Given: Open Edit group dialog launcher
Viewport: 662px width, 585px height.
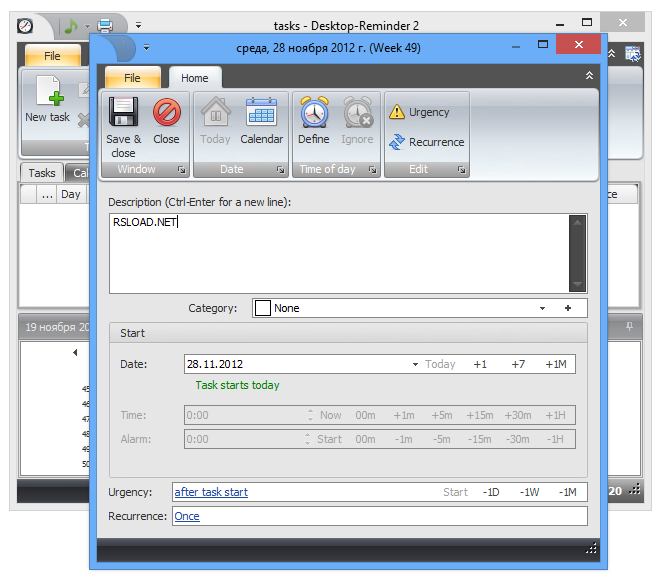Looking at the screenshot, I should pos(461,170).
